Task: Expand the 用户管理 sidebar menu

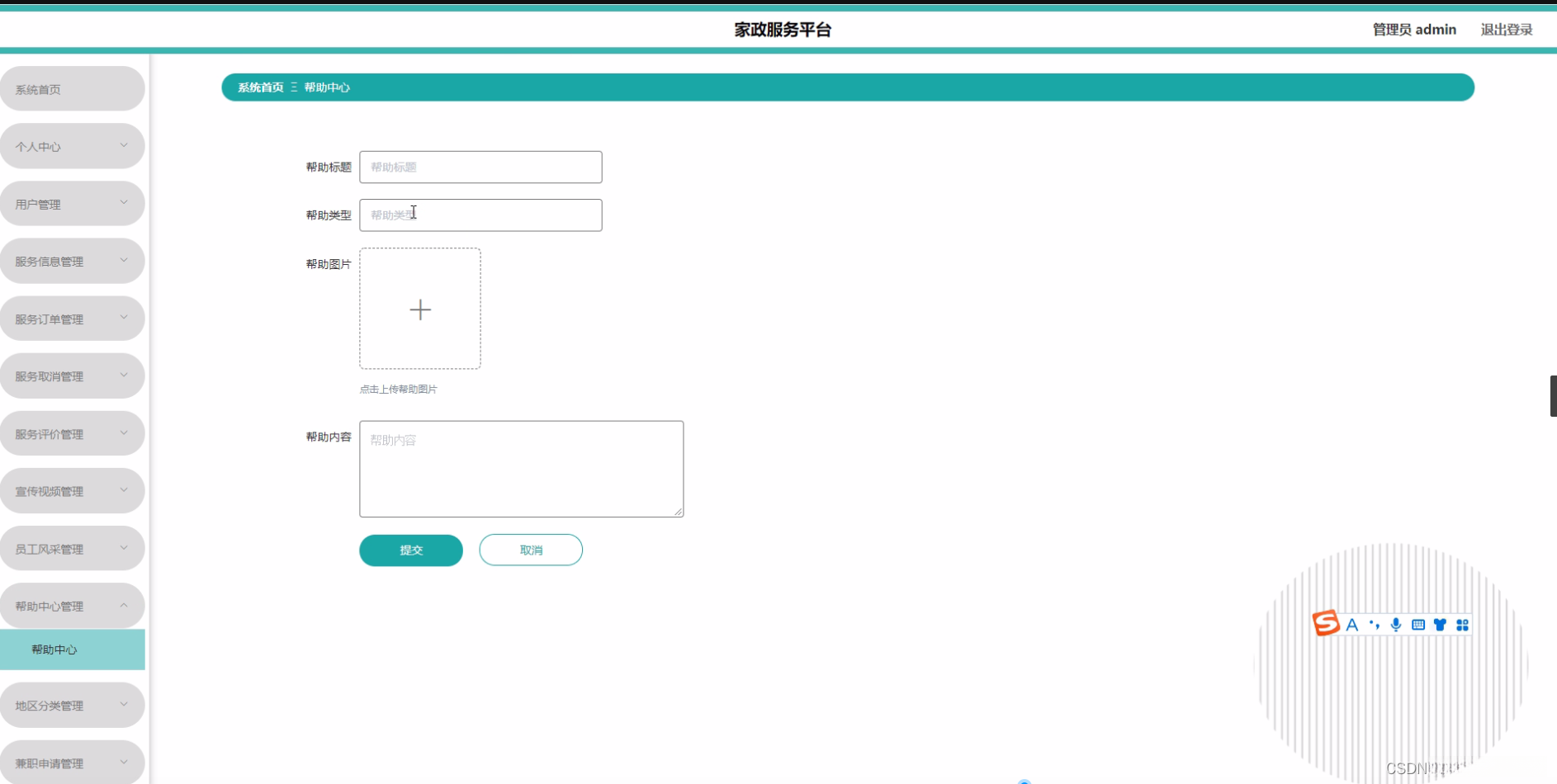Action: 73,204
